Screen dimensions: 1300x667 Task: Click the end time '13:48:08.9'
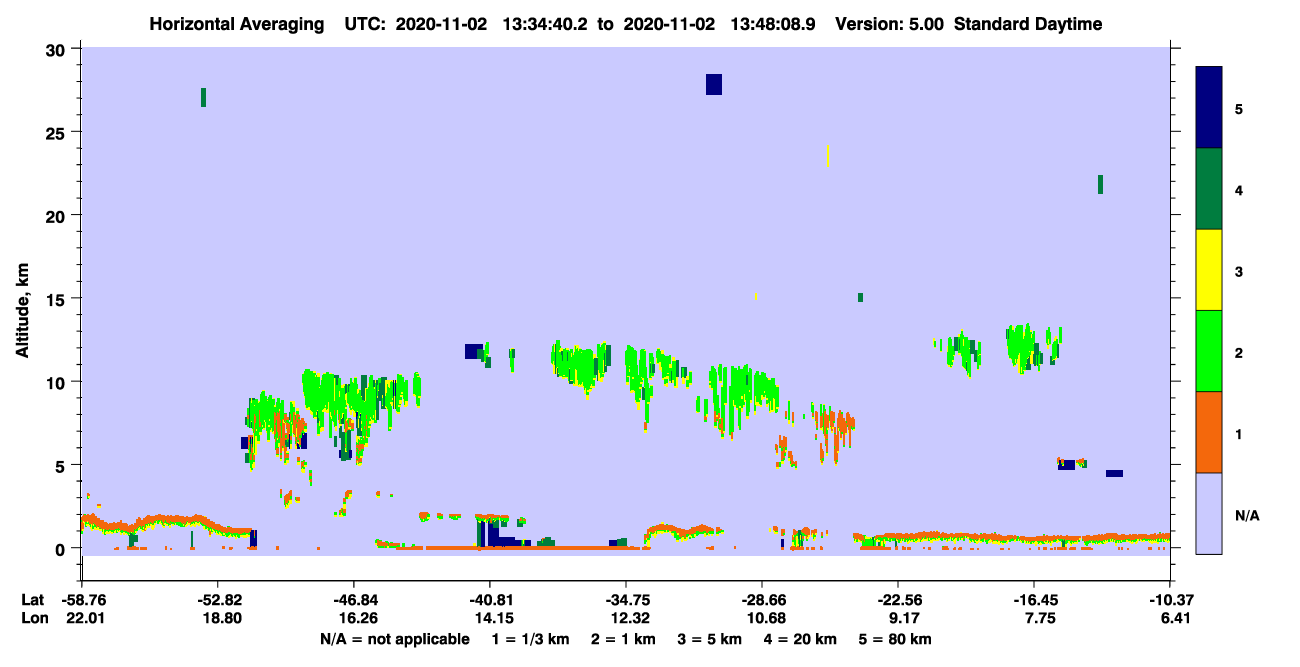coord(773,24)
